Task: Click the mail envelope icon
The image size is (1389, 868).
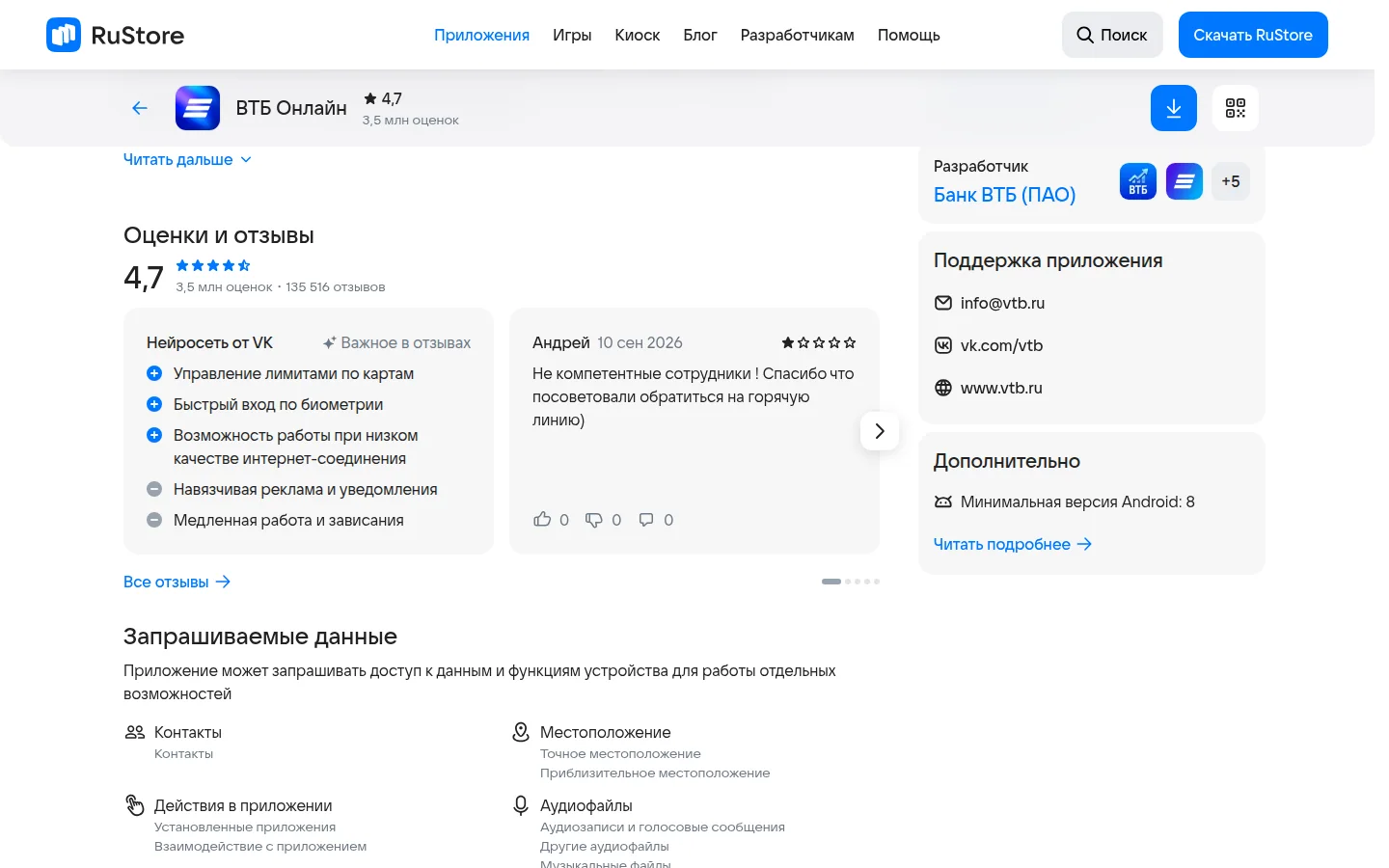Action: (943, 303)
